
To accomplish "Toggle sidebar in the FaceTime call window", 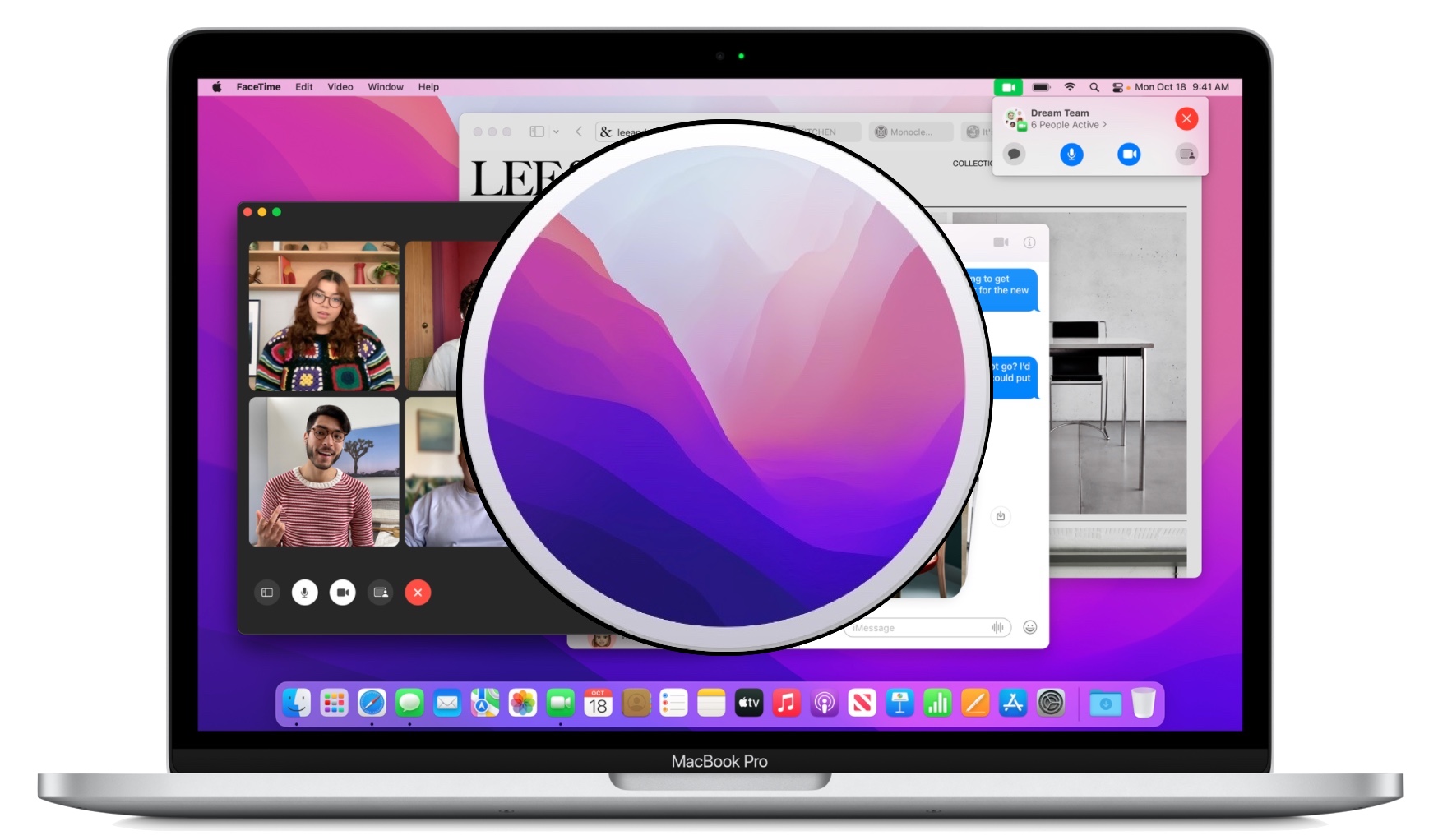I will [x=267, y=593].
